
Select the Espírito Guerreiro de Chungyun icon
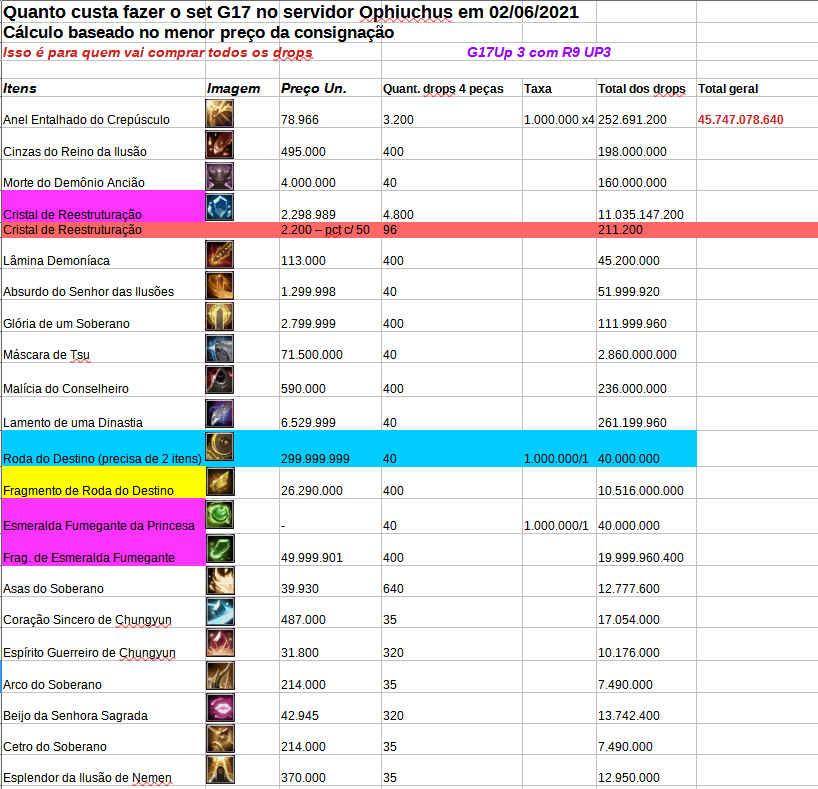click(220, 642)
